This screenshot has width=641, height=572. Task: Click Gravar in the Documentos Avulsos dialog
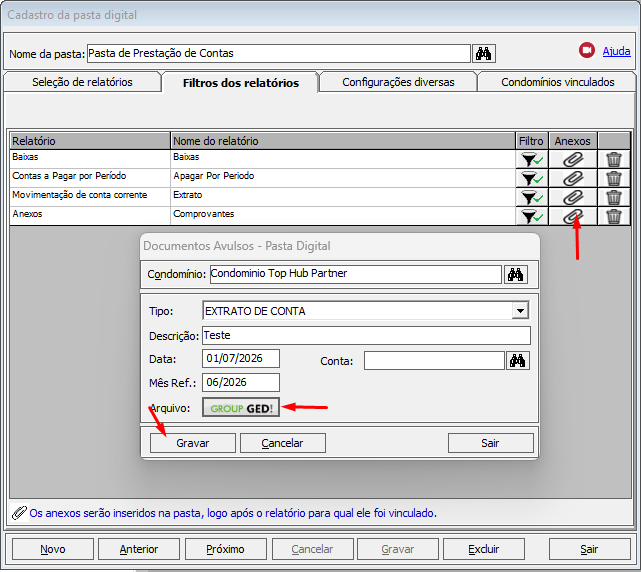(x=193, y=443)
